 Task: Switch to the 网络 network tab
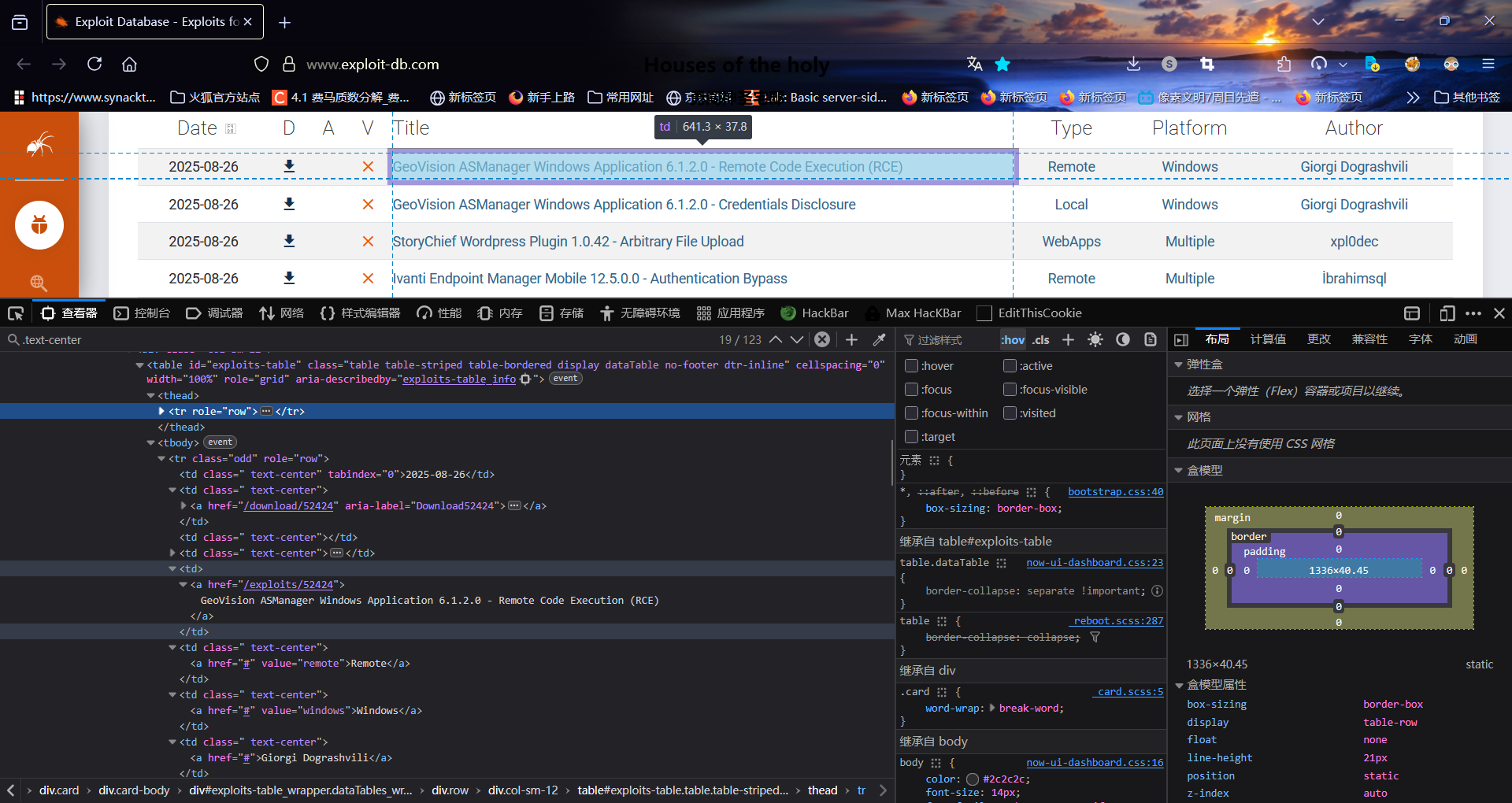coord(282,313)
